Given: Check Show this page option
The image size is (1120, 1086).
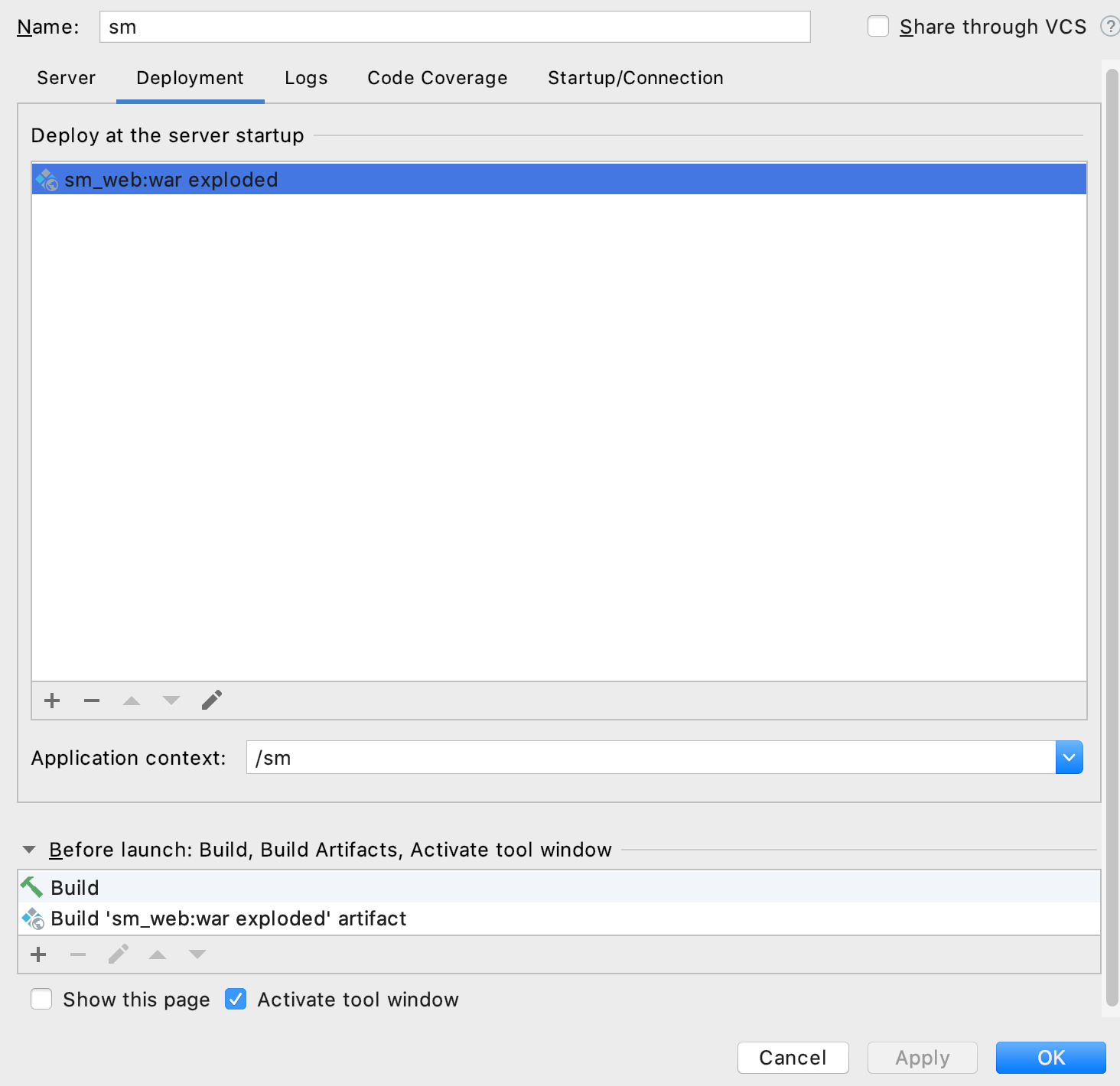Looking at the screenshot, I should [41, 1000].
